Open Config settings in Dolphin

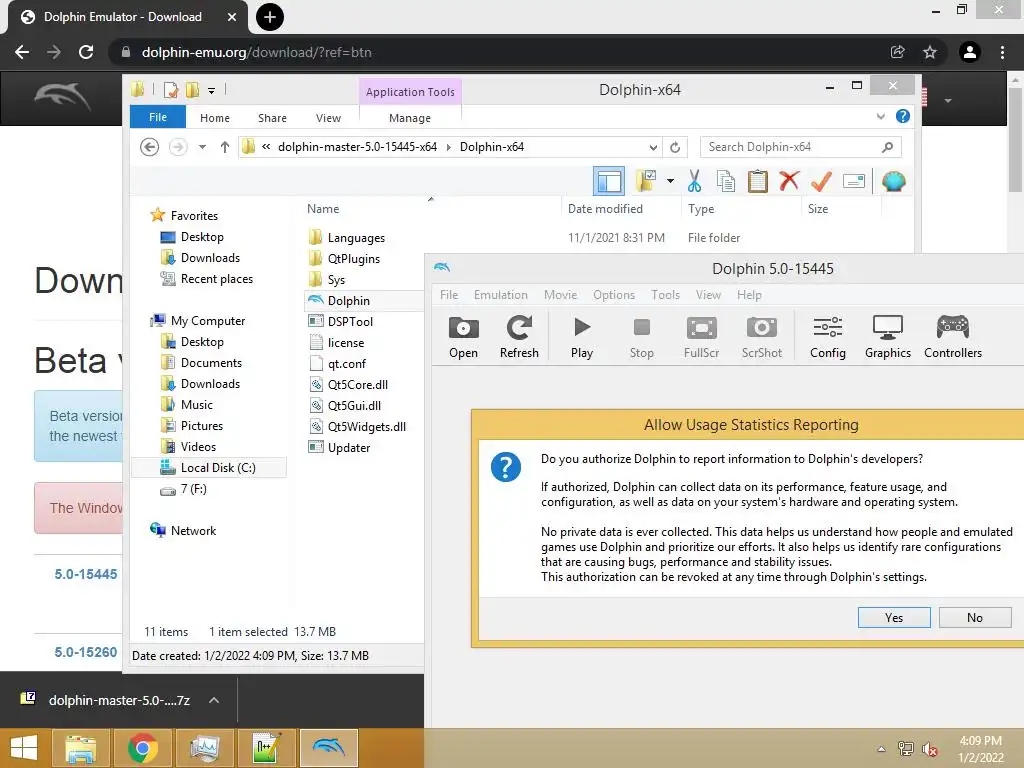tap(827, 336)
